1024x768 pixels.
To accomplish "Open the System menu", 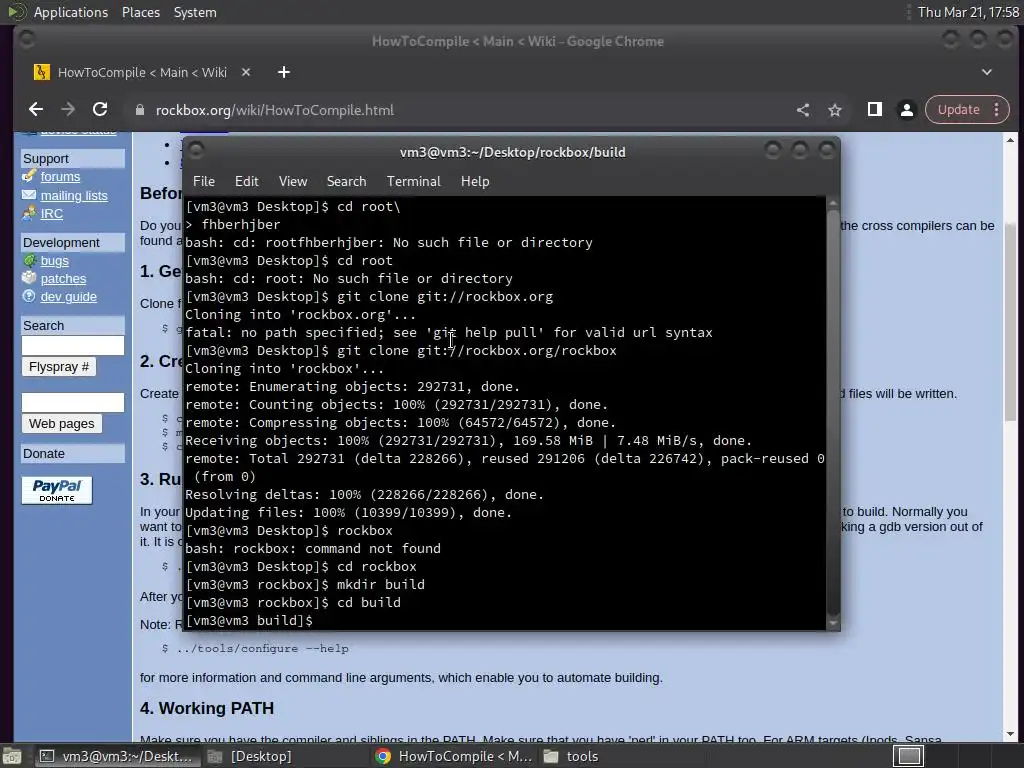I will tap(195, 12).
